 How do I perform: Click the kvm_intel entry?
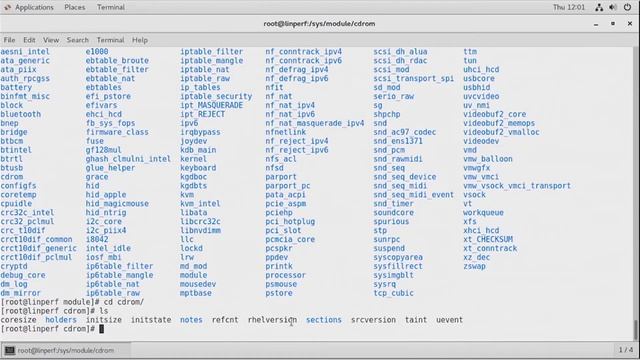click(200, 204)
